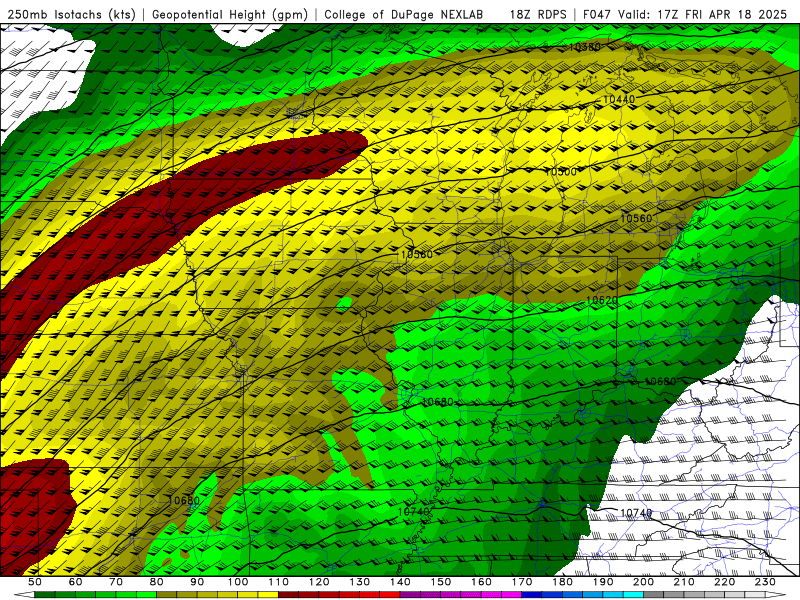
Task: Click the 'F047' forecast hour label
Action: (597, 15)
